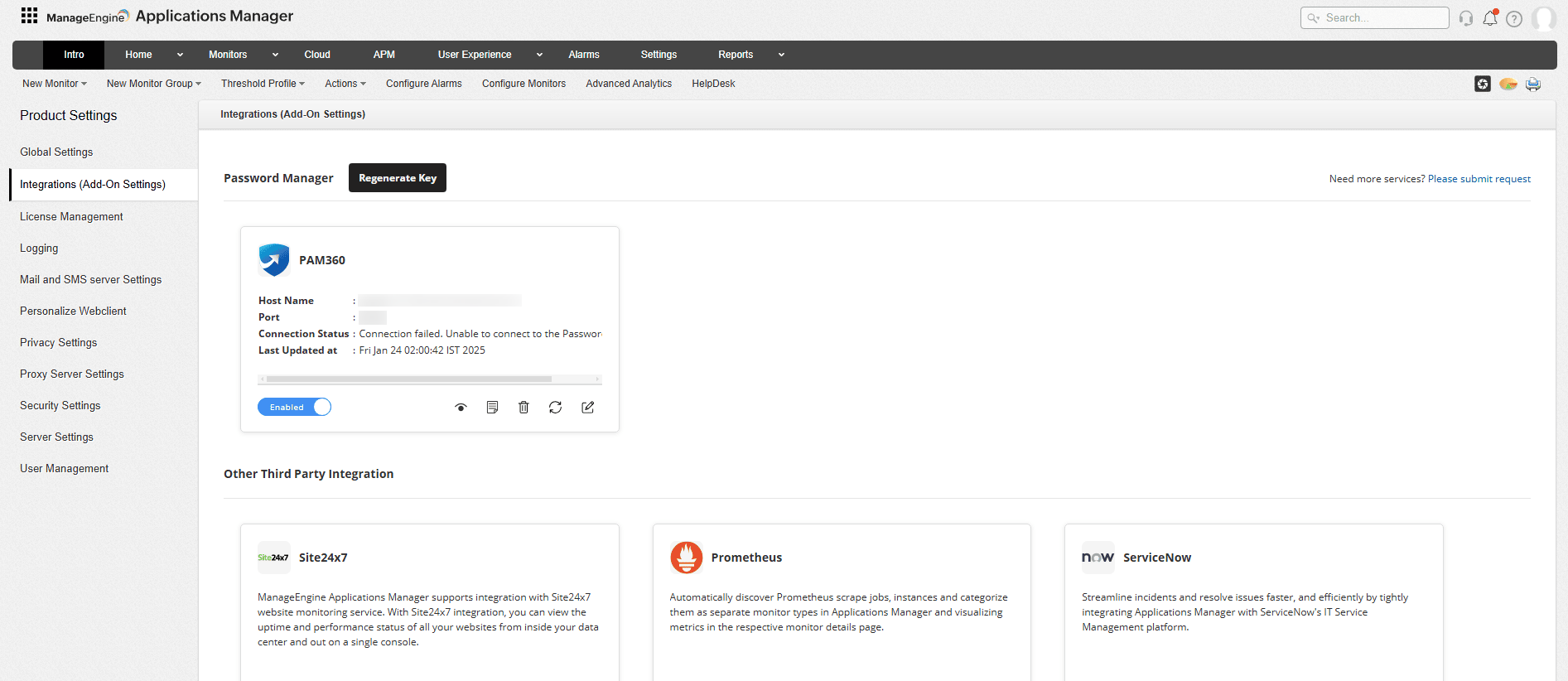Click the Applications Manager product title
The width and height of the screenshot is (1568, 681).
[x=215, y=16]
